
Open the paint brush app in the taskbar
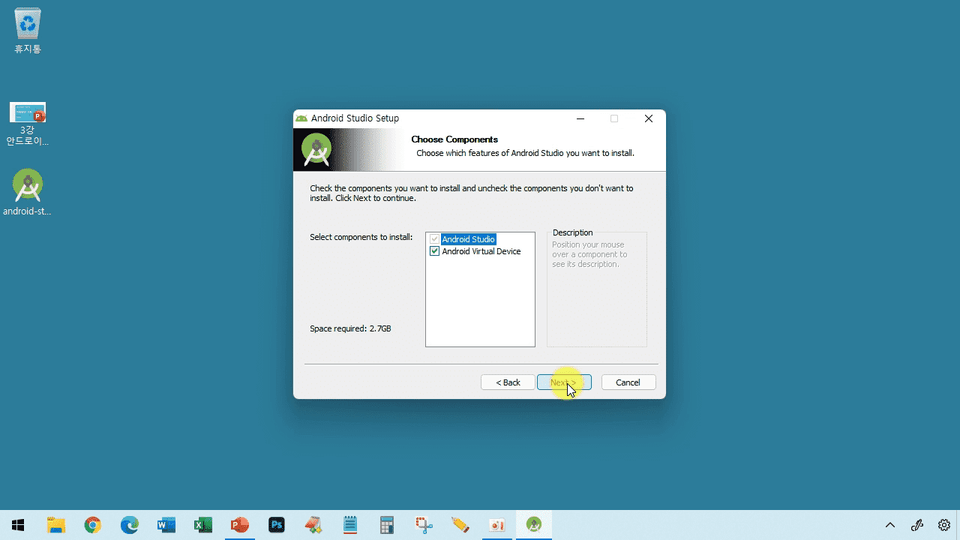click(x=313, y=525)
